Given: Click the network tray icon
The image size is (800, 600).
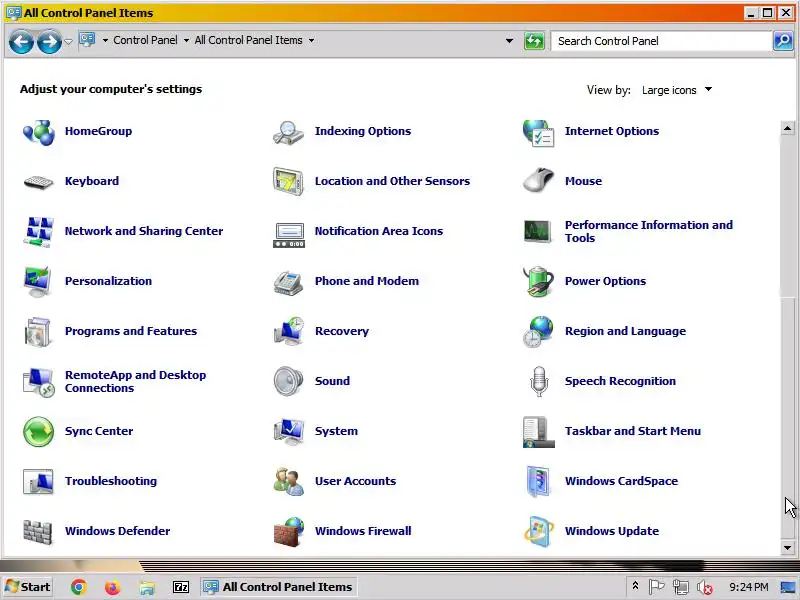Looking at the screenshot, I should [681, 588].
